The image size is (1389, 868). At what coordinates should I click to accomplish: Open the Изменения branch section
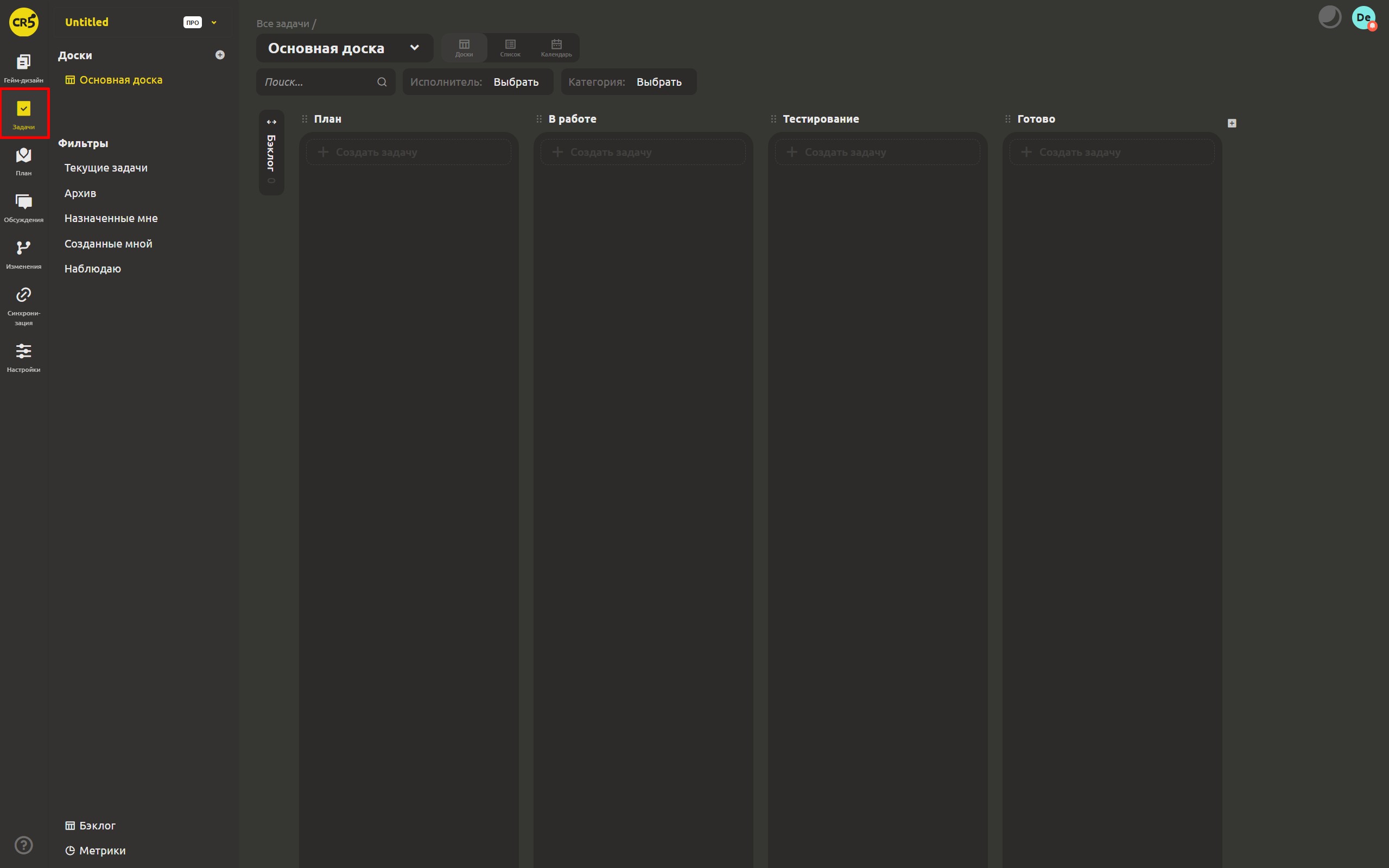tap(23, 254)
